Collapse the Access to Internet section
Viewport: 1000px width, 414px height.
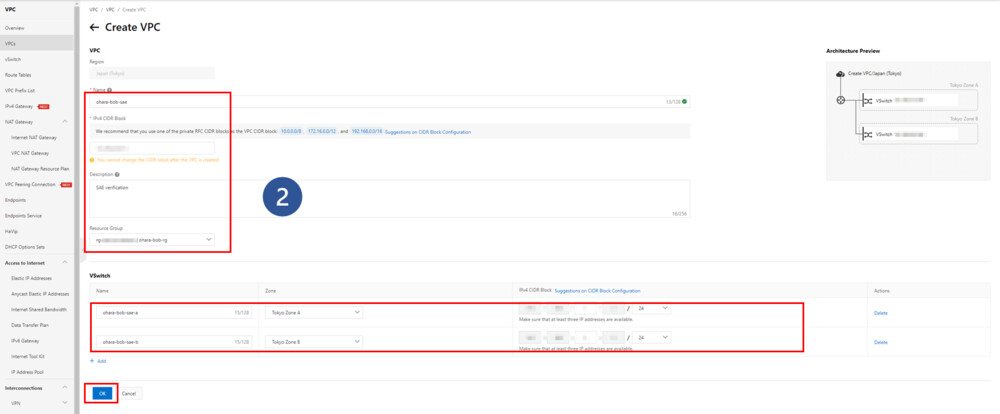tap(65, 263)
